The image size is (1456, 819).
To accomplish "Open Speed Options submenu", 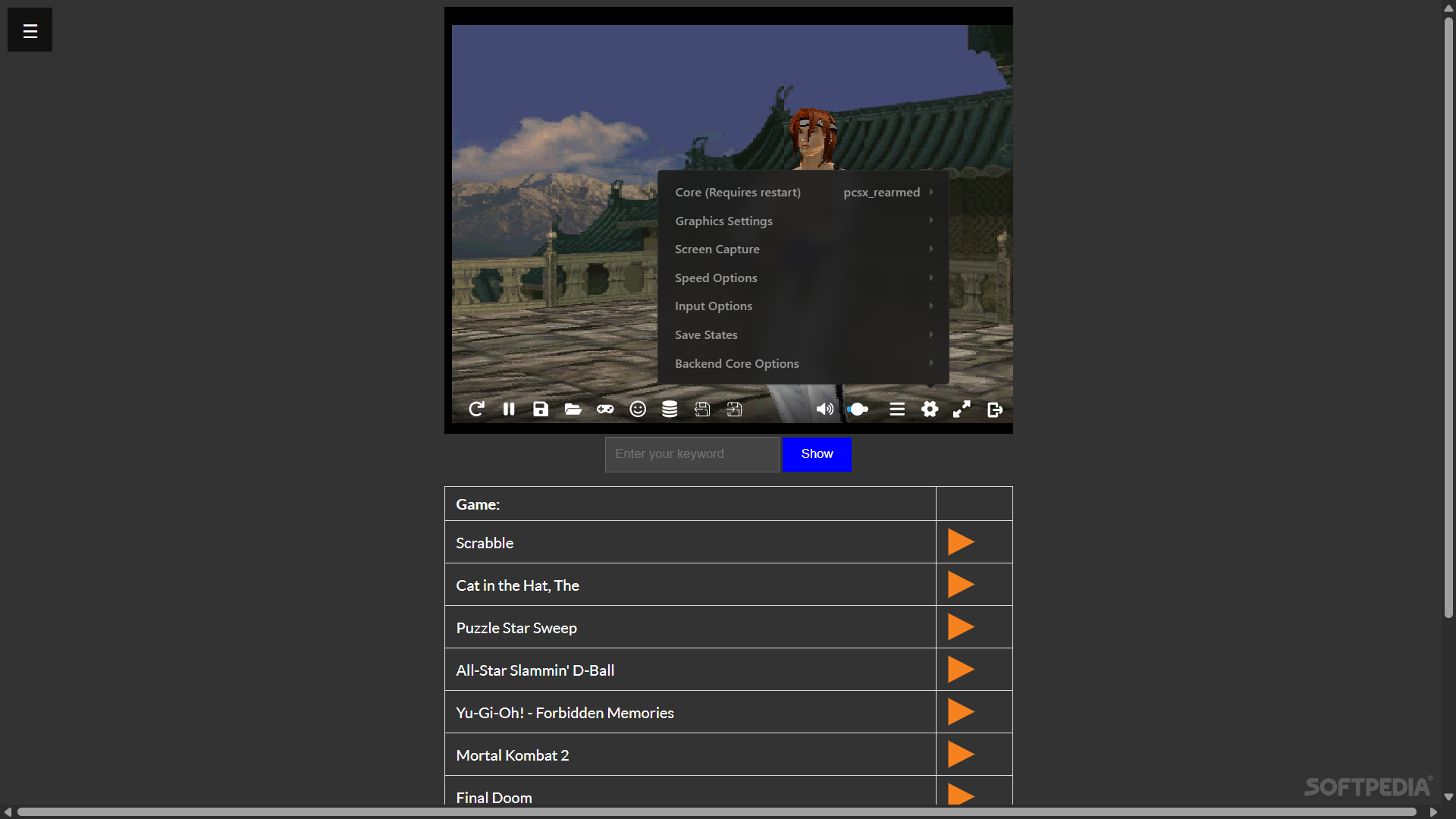I will pos(803,278).
